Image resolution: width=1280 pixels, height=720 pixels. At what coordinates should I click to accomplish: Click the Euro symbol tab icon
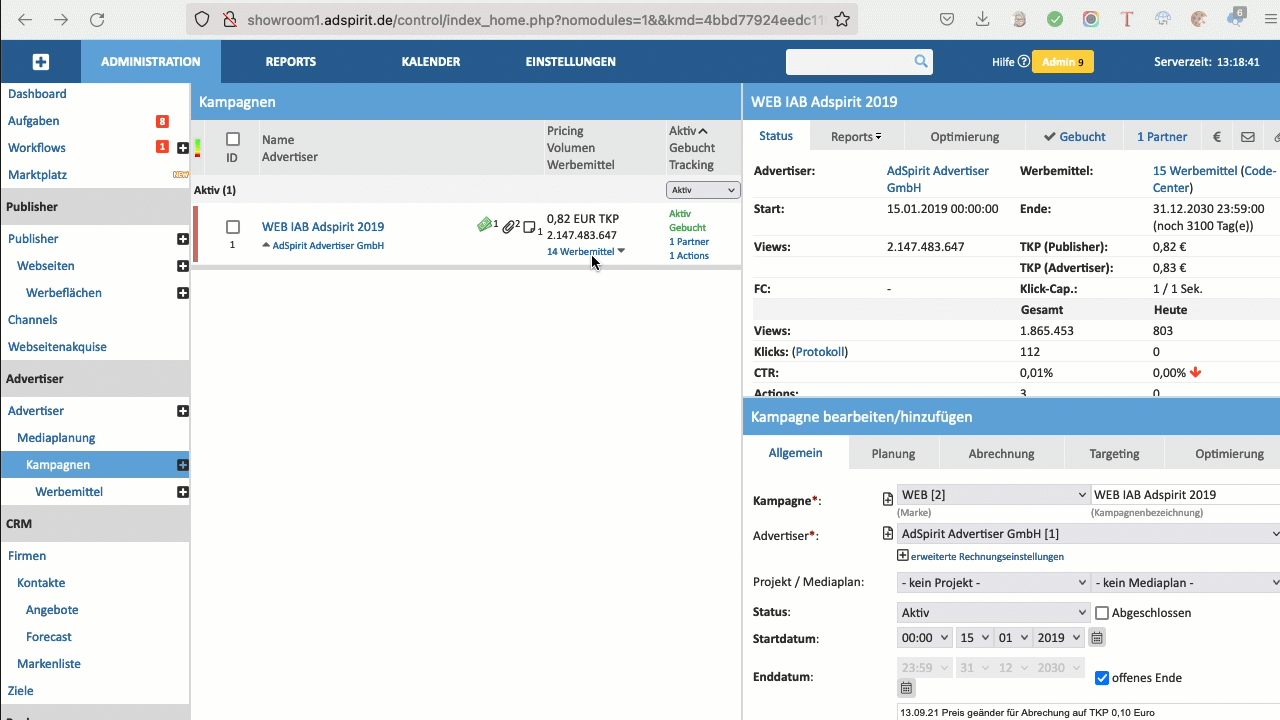click(x=1217, y=137)
